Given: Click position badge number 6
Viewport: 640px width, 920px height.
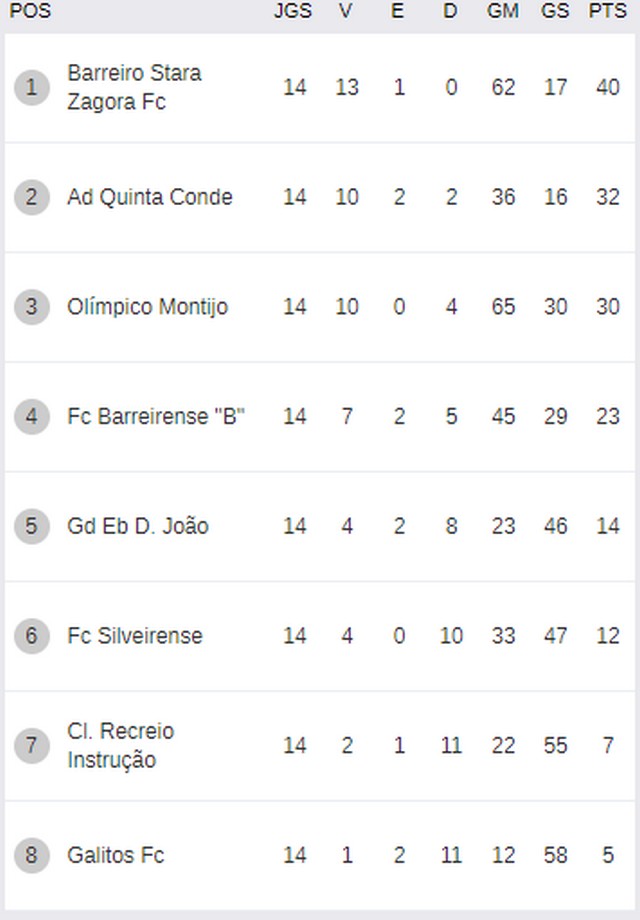Looking at the screenshot, I should pos(32,636).
